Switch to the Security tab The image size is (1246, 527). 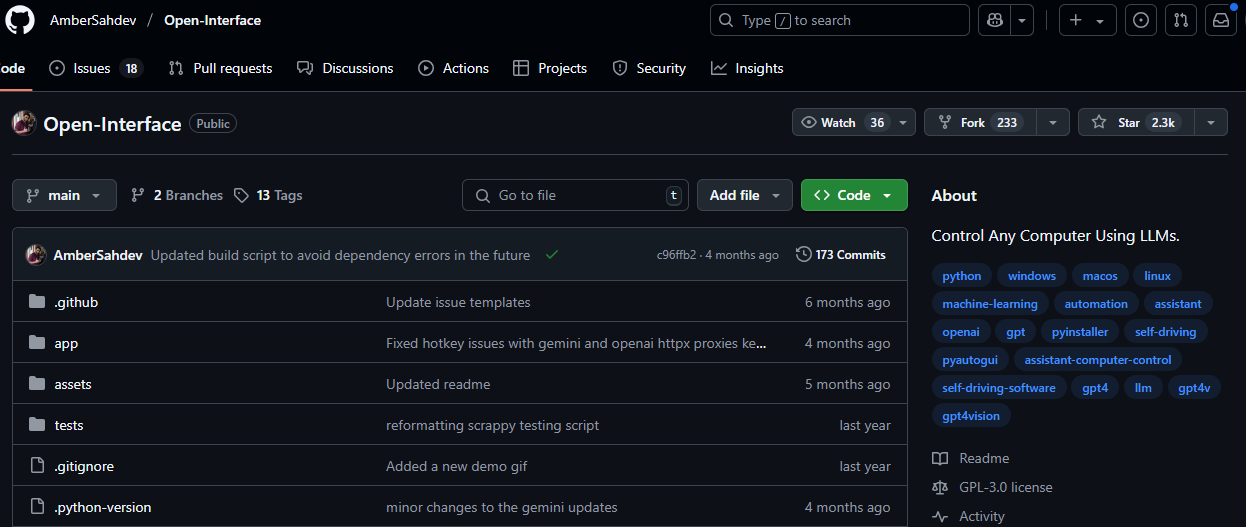[649, 68]
